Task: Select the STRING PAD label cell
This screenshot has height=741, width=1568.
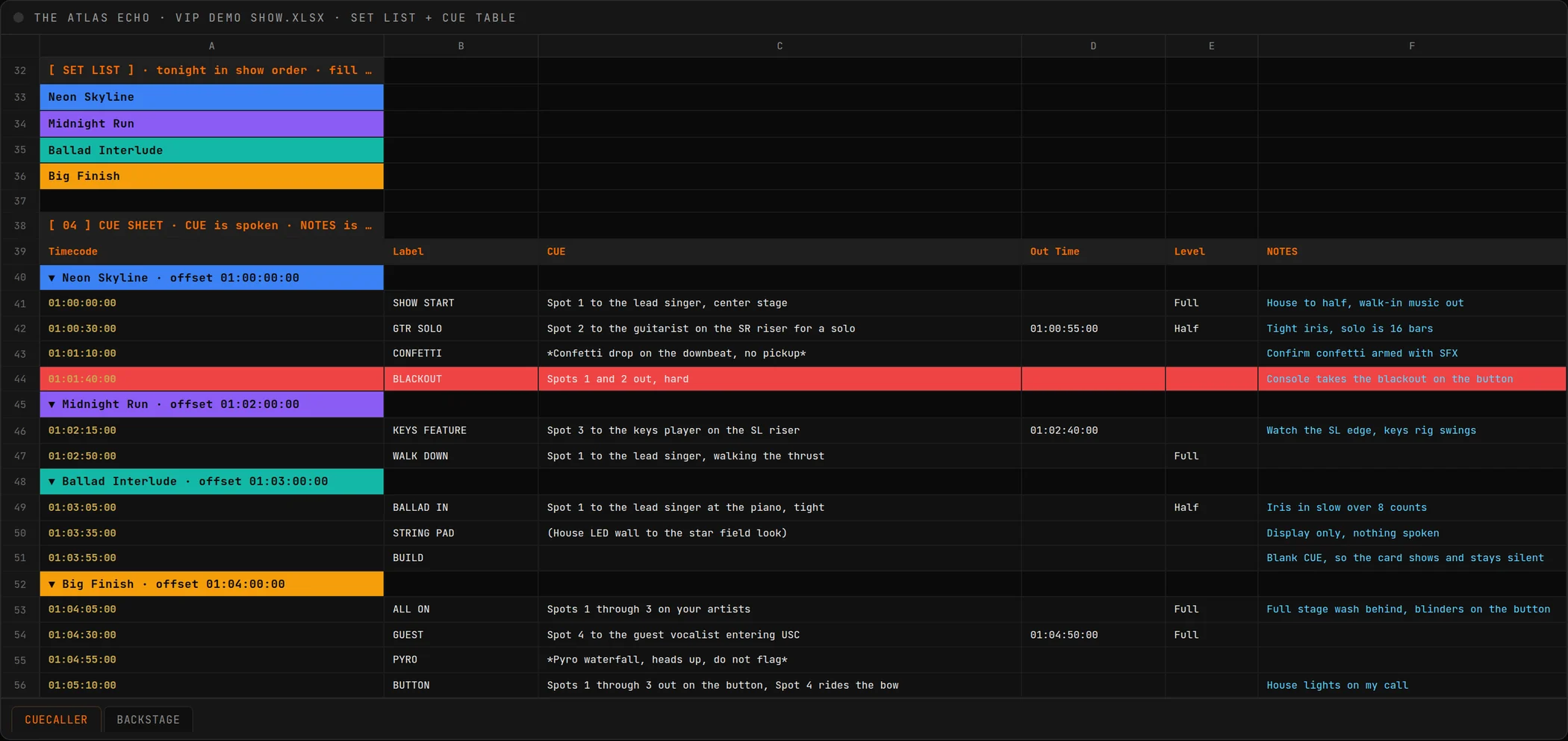Action: (461, 533)
